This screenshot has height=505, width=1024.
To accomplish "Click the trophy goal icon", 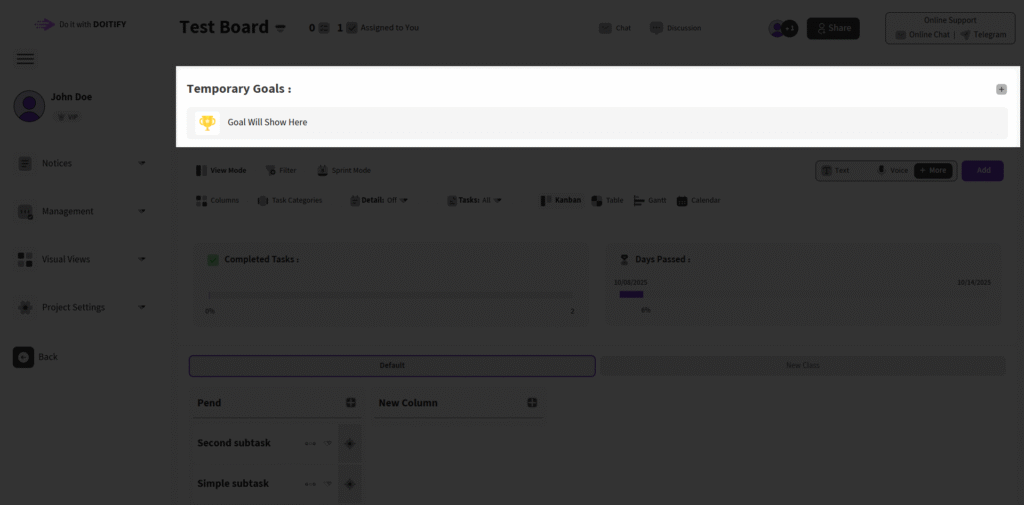I will [x=207, y=123].
